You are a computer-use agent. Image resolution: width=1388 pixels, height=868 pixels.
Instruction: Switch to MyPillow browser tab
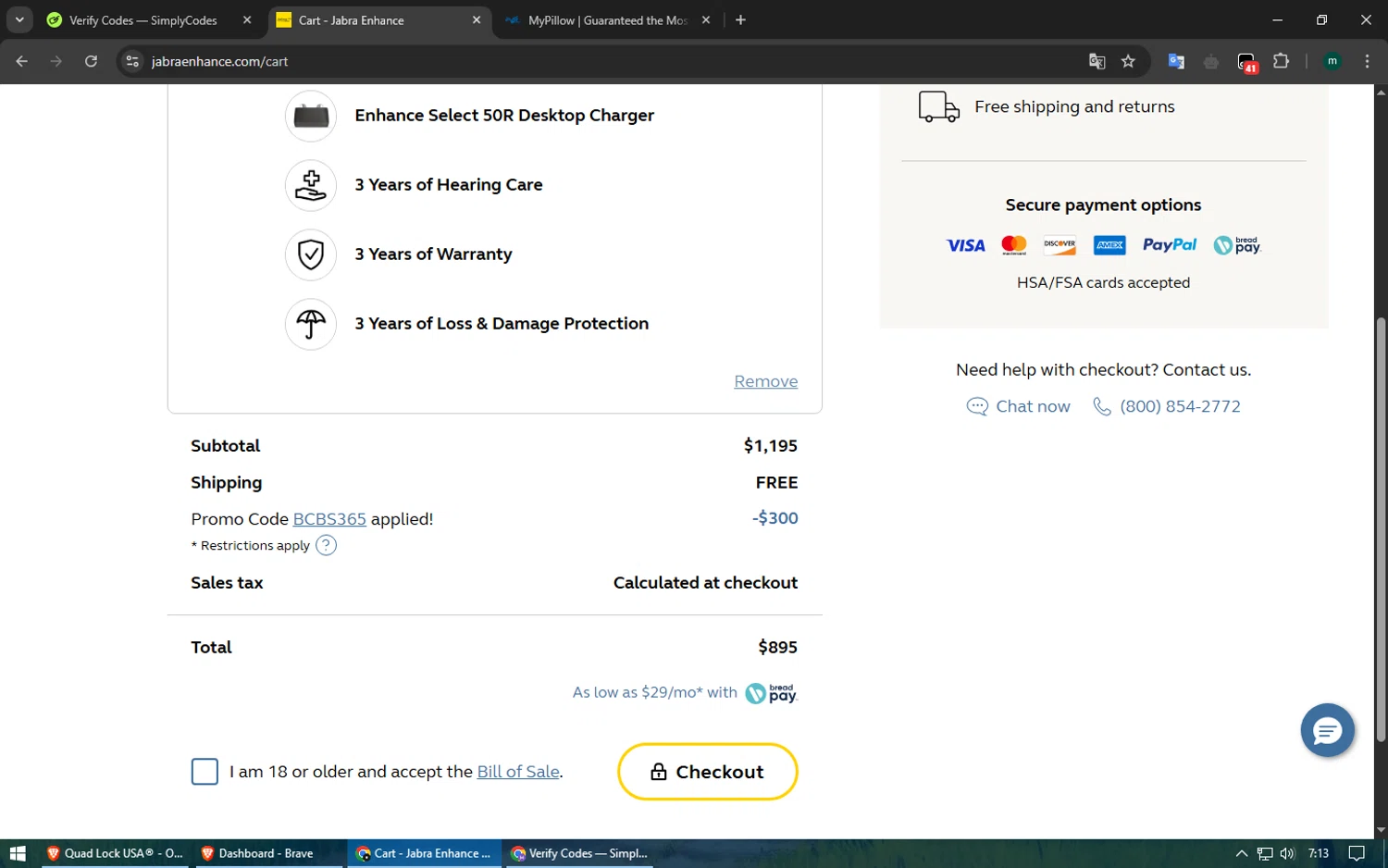(606, 20)
